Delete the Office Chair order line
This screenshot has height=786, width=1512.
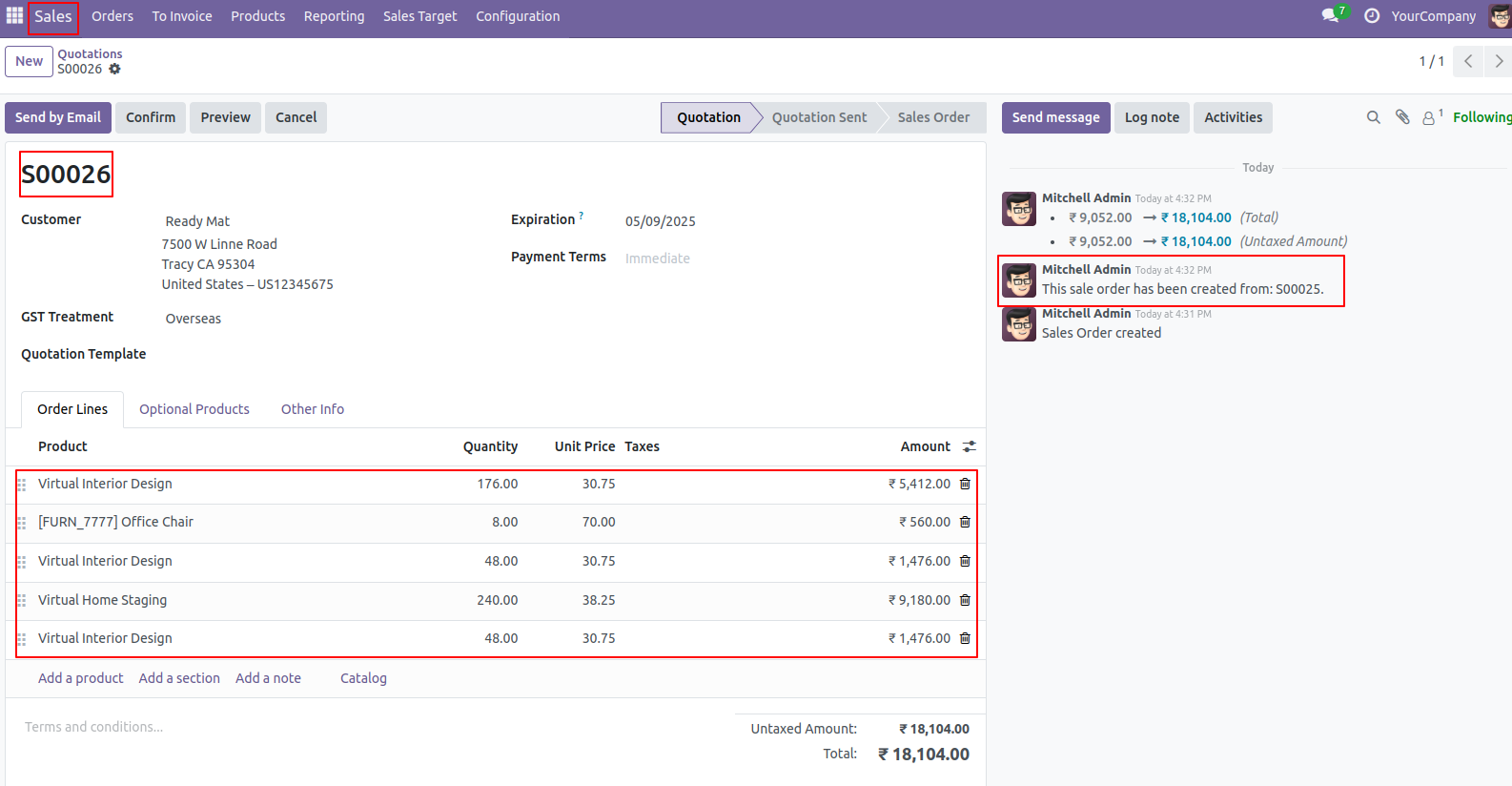coord(965,523)
